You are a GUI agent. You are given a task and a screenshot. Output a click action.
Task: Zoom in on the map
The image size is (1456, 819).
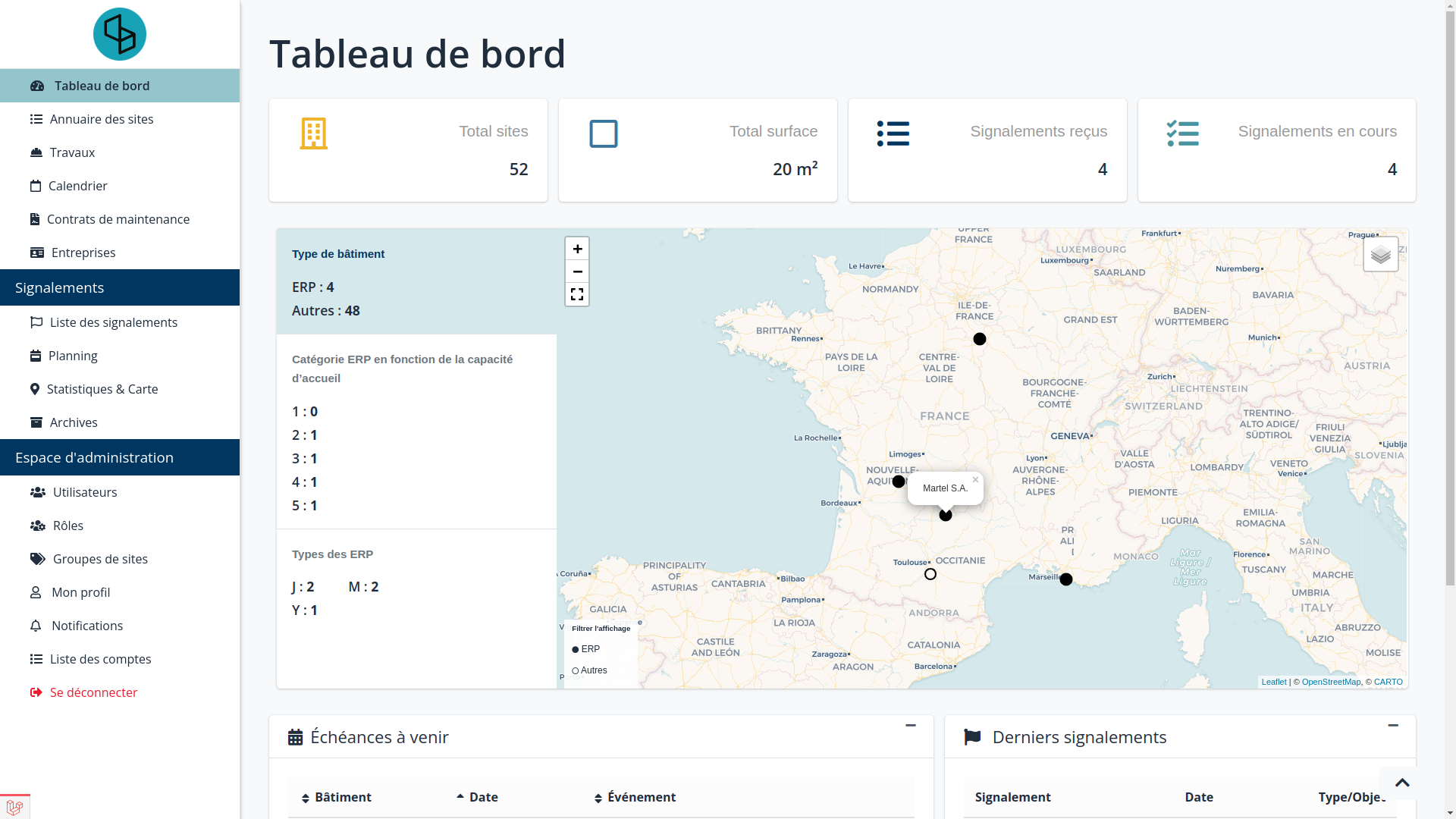coord(577,249)
